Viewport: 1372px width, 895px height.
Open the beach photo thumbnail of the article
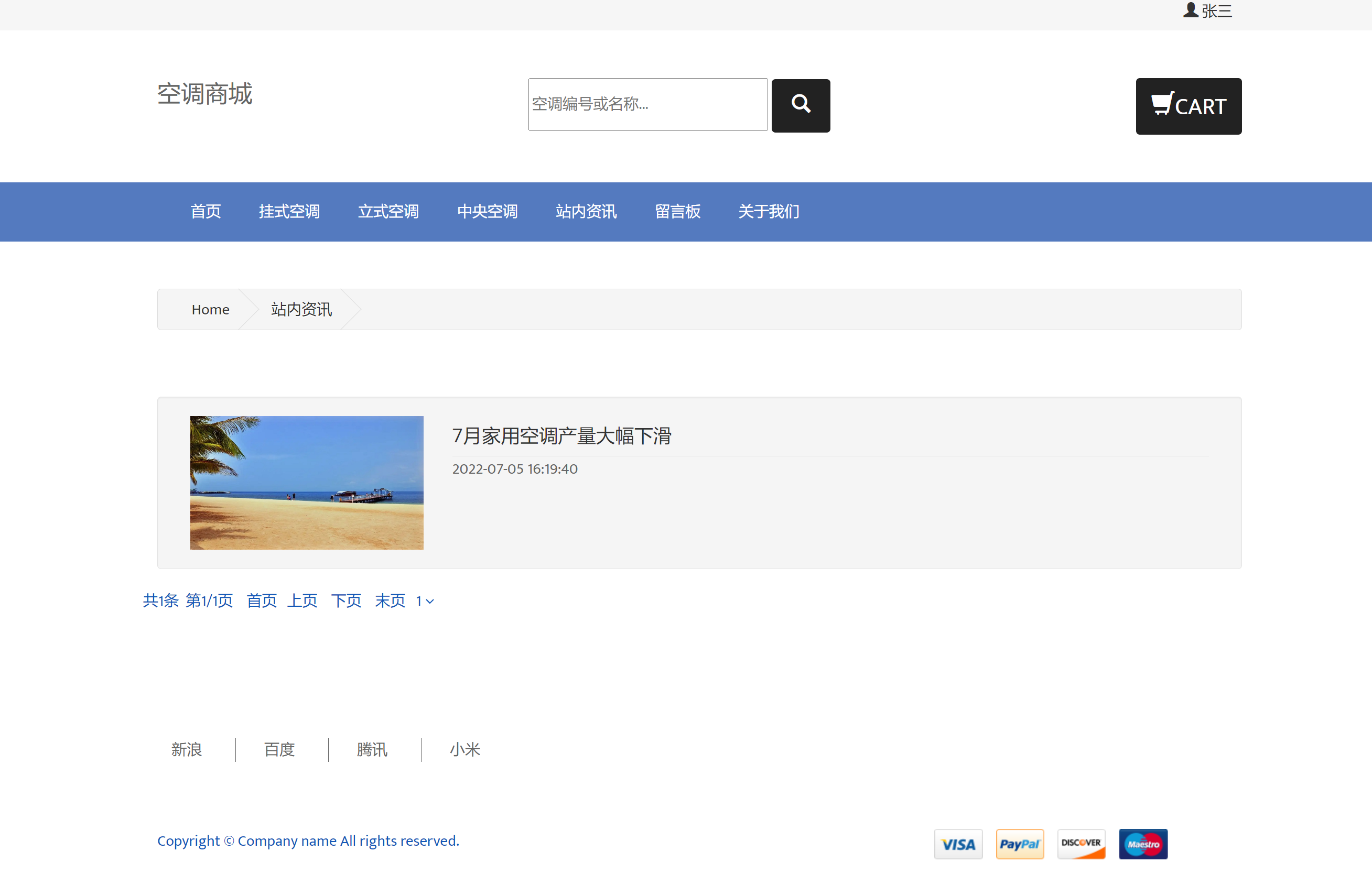[306, 483]
